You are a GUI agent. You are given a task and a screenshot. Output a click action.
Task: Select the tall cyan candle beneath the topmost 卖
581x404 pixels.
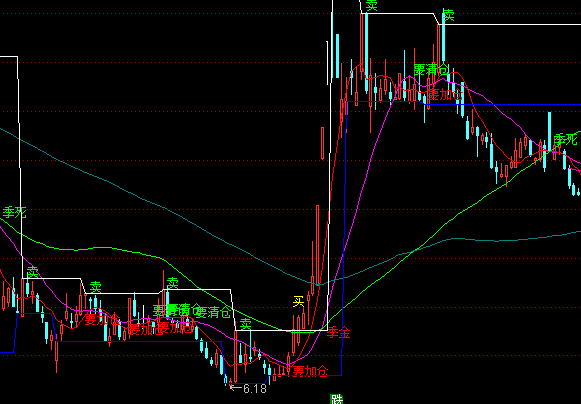click(x=366, y=52)
